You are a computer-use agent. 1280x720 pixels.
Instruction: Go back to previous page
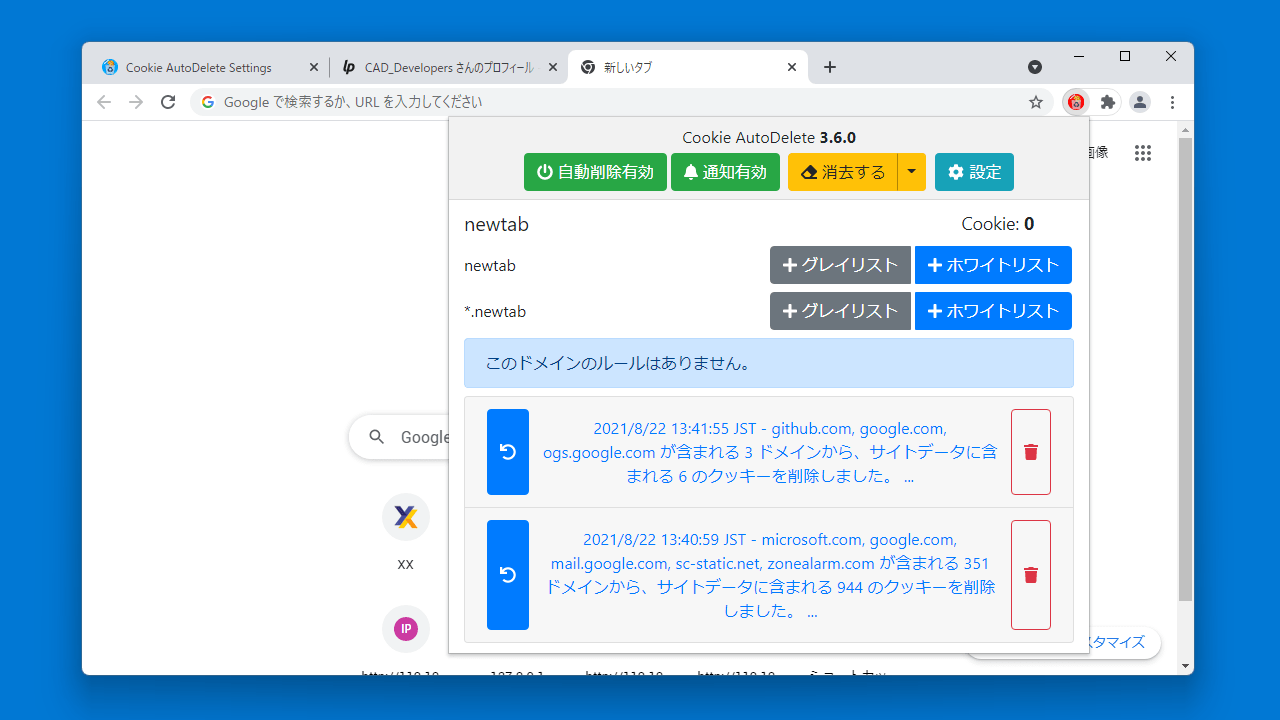coord(104,102)
